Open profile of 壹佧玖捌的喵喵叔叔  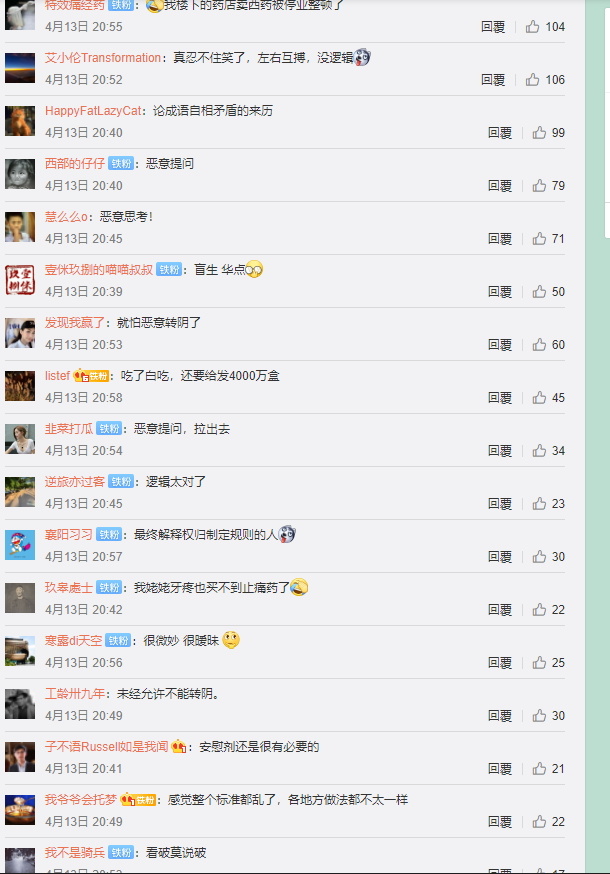[x=99, y=270]
